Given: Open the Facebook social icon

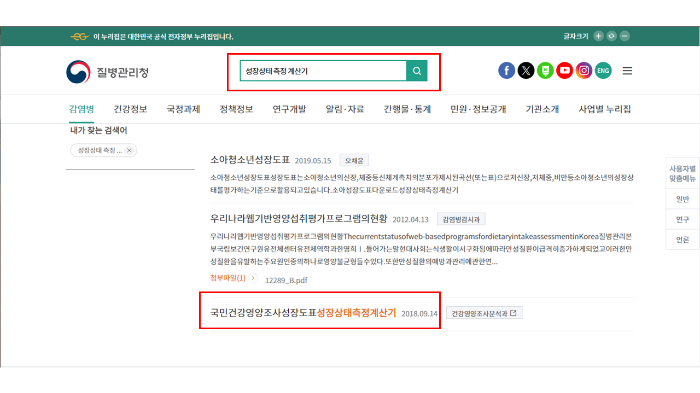Looking at the screenshot, I should tap(506, 71).
